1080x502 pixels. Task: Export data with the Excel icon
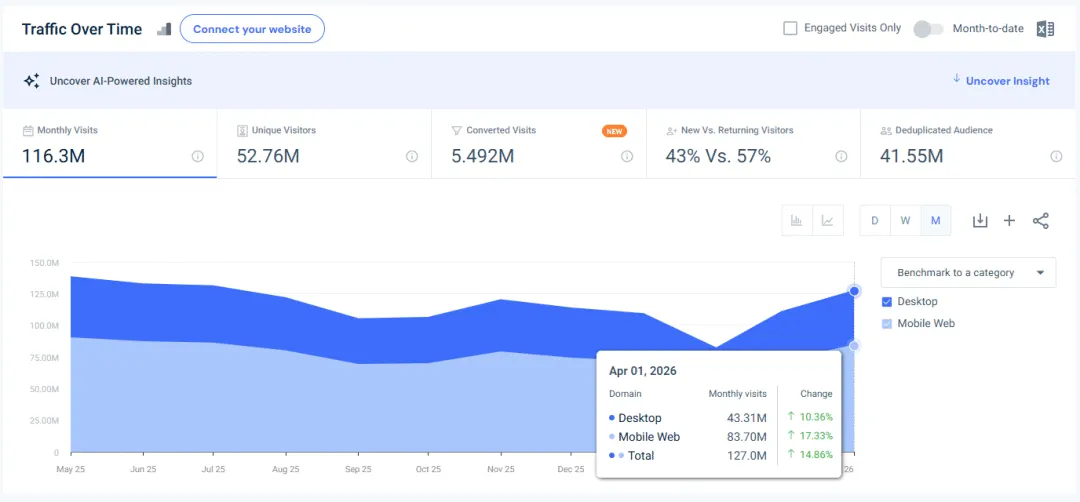[x=1045, y=29]
